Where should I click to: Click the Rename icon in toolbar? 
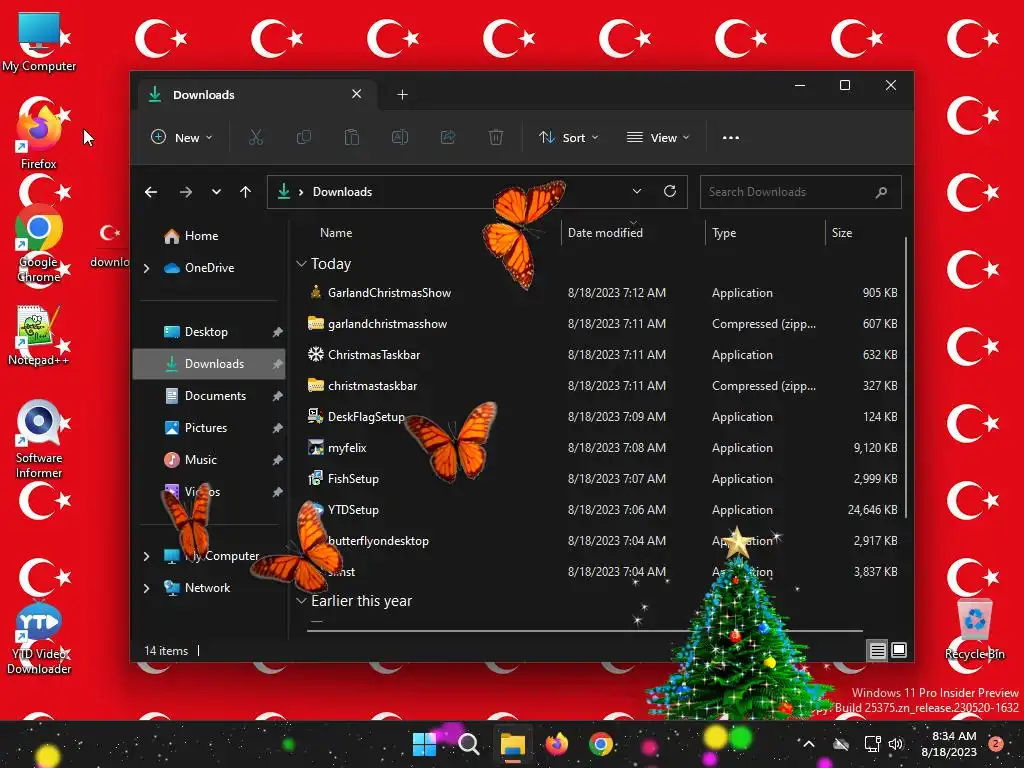[400, 137]
